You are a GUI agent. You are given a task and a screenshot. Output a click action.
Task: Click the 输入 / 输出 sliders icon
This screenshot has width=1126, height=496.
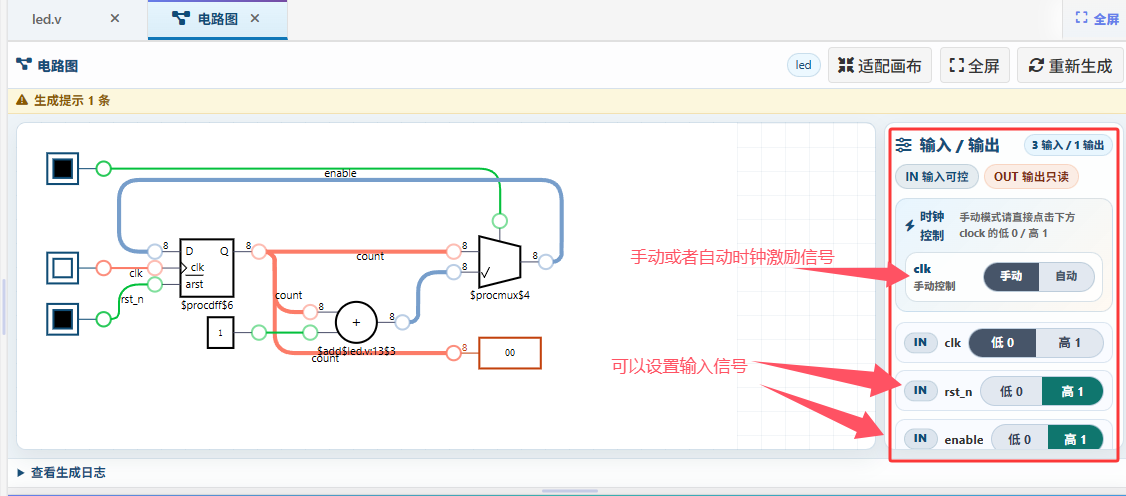[904, 145]
